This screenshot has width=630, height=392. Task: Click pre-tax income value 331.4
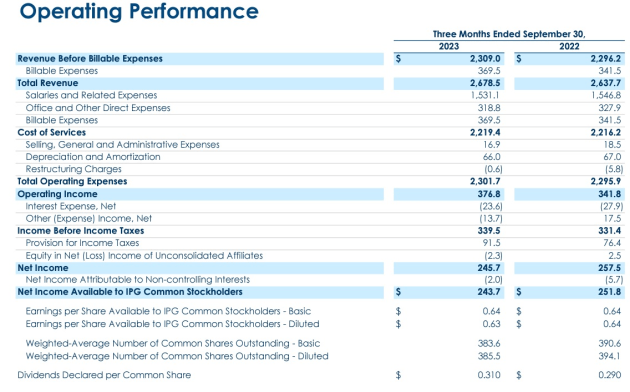point(610,231)
